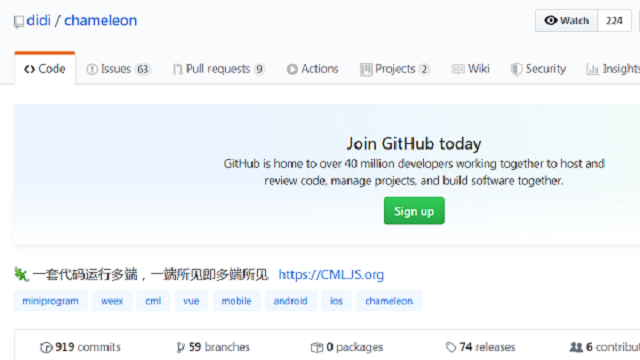The width and height of the screenshot is (640, 360).
Task: Click the Join GitHub today heading
Action: (x=414, y=144)
